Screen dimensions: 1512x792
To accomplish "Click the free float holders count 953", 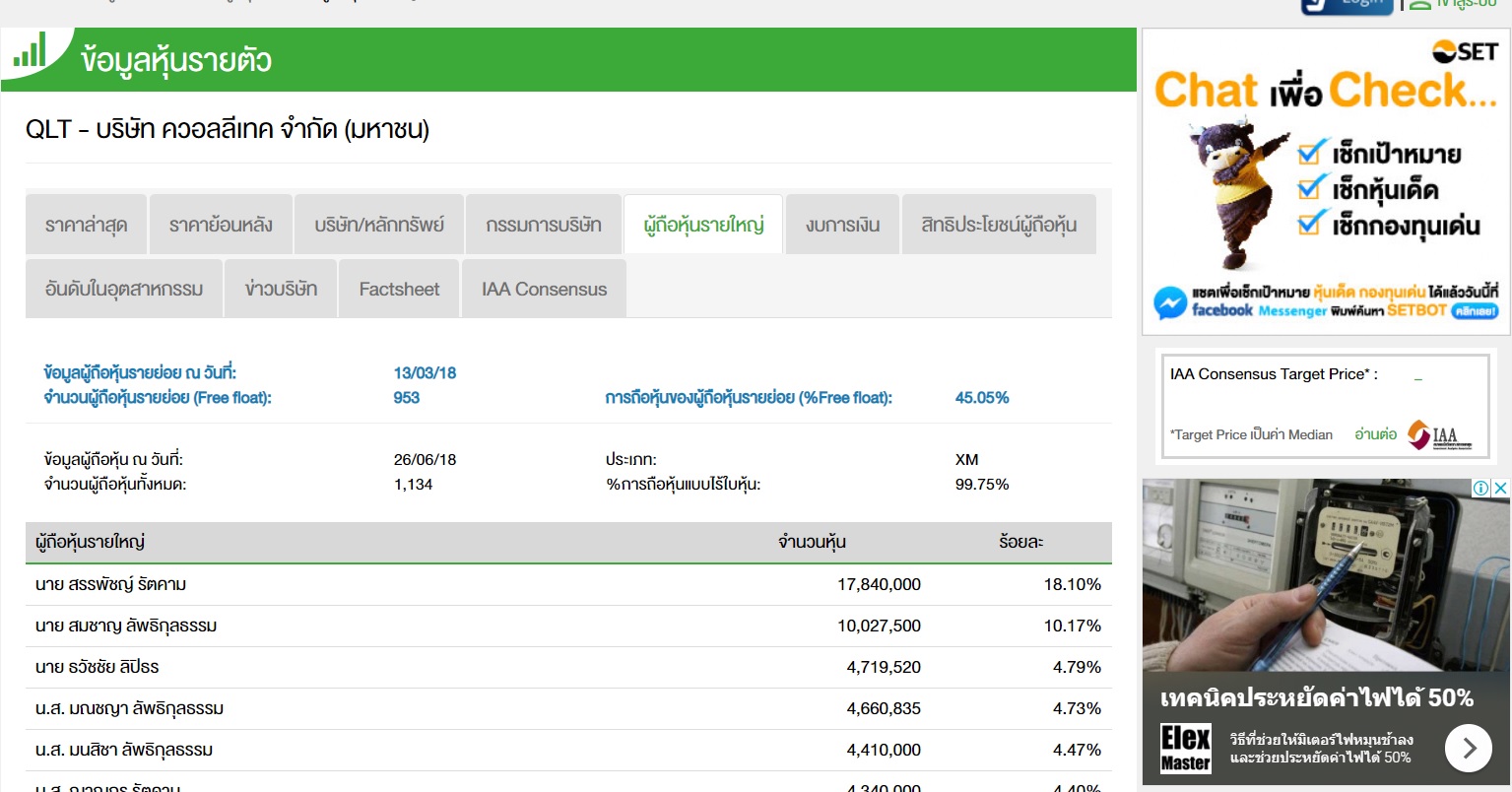I will [x=407, y=398].
